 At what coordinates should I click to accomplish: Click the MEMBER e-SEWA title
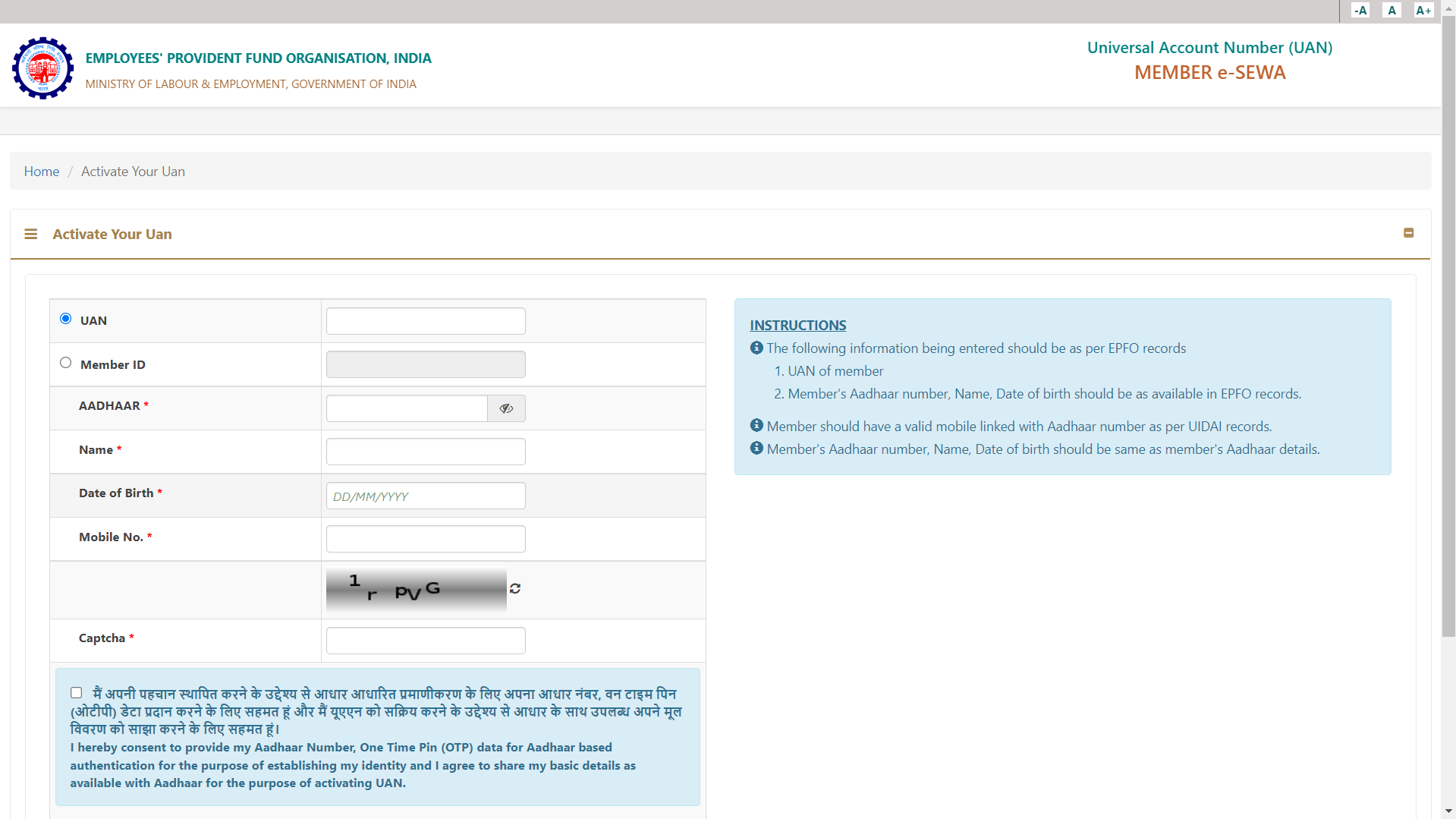pos(1209,73)
